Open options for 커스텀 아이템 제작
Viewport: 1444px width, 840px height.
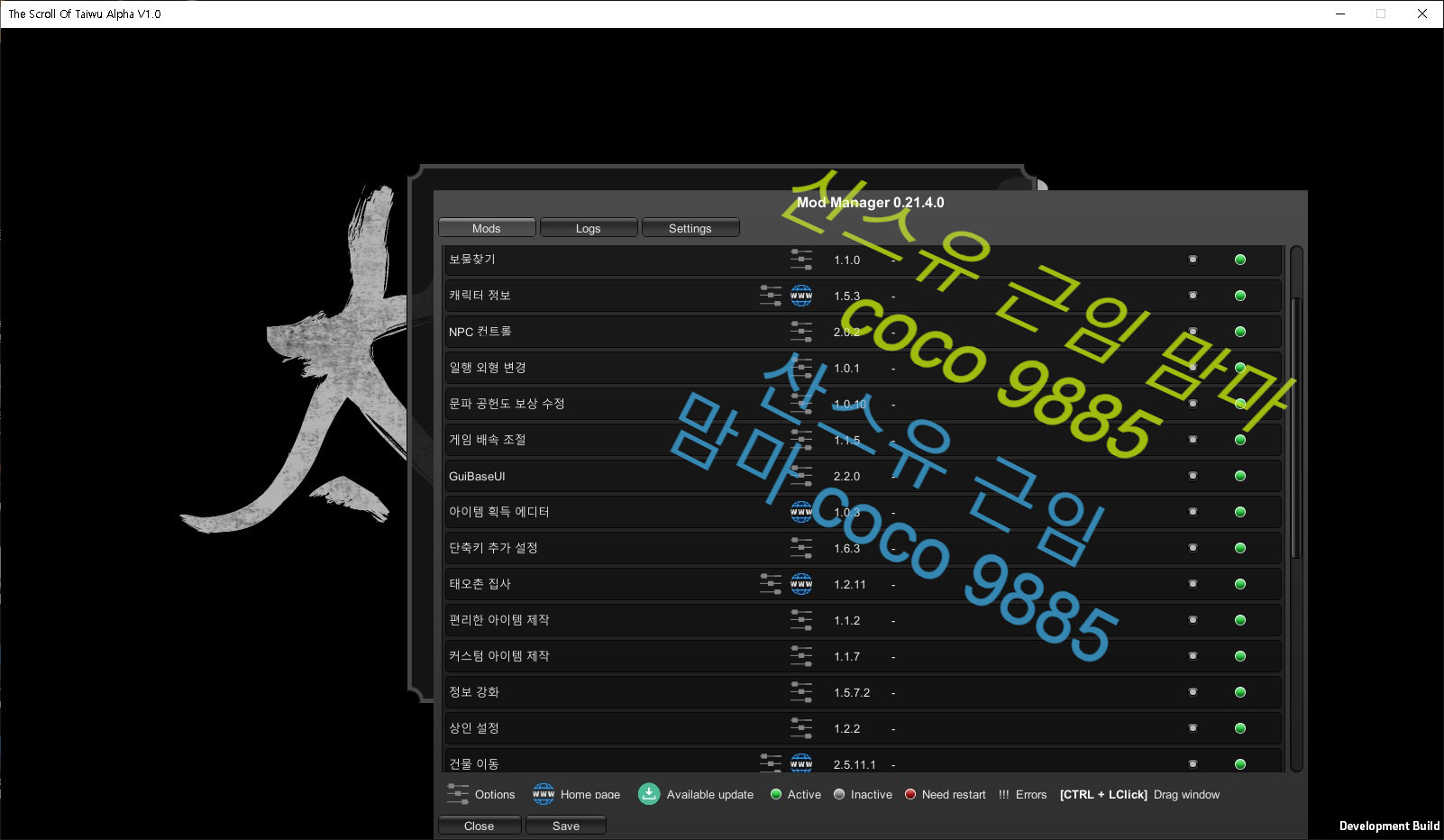tap(801, 656)
